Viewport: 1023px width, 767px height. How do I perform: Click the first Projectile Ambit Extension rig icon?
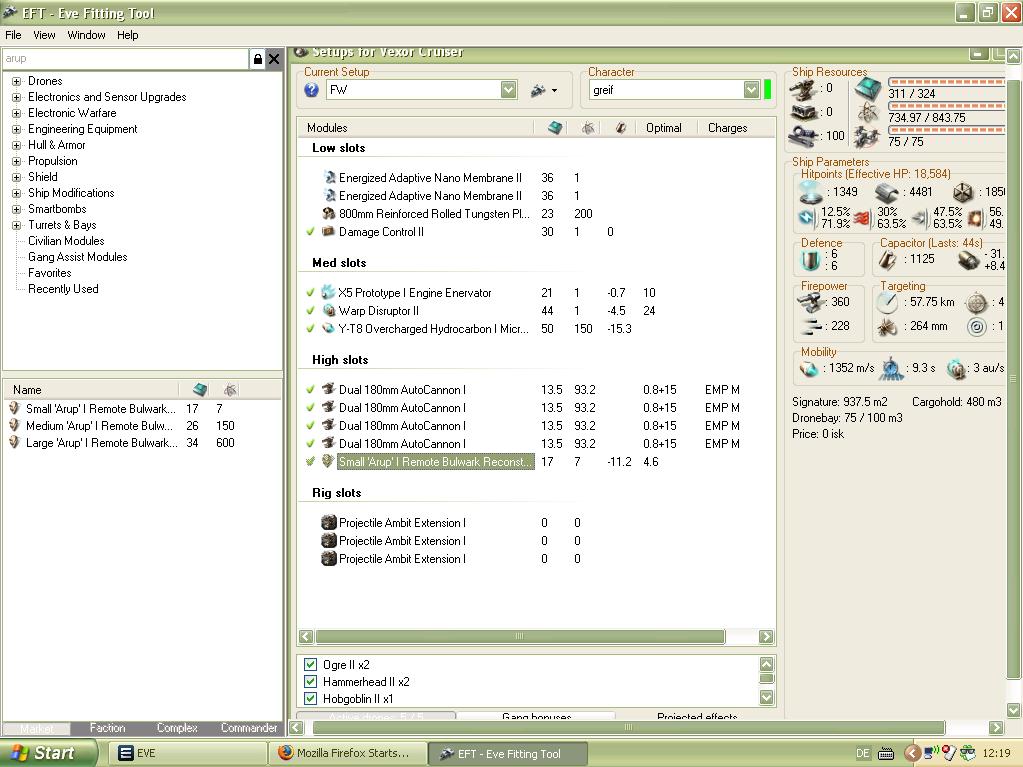click(x=328, y=523)
